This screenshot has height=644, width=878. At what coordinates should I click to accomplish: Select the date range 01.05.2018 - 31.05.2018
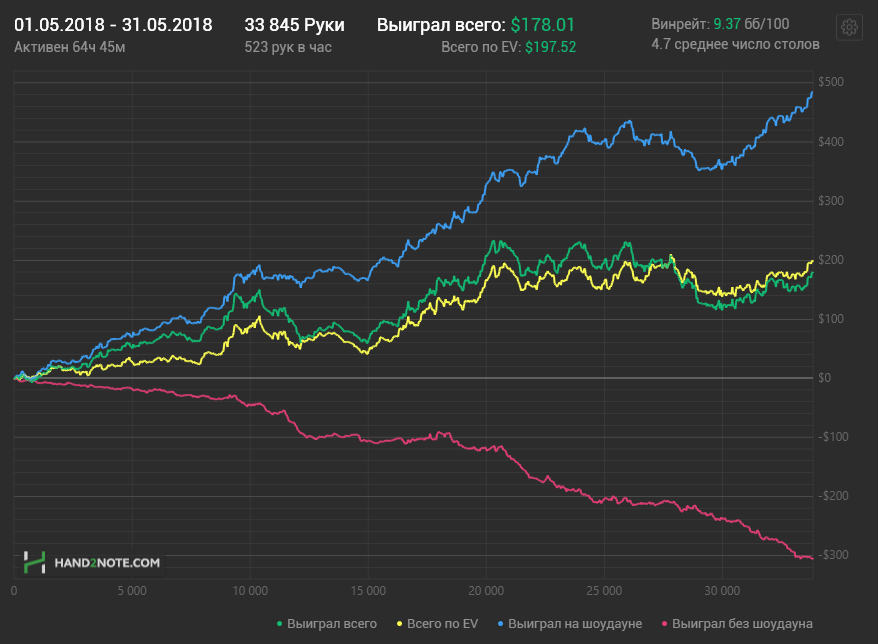(113, 25)
